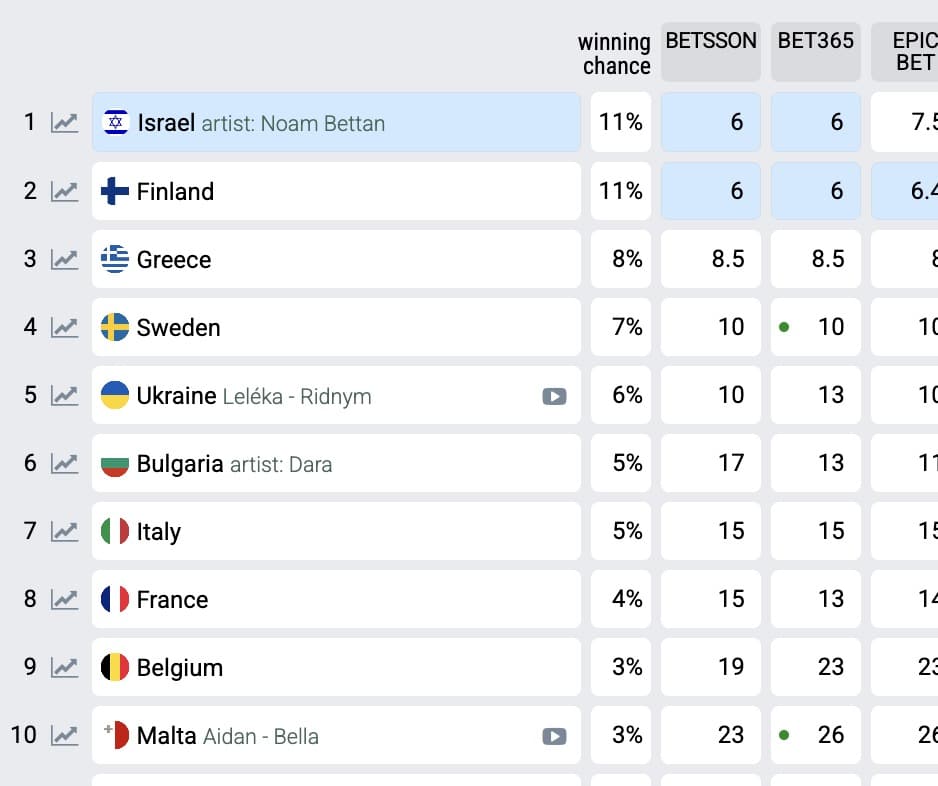This screenshot has height=786, width=938.
Task: Play Ukraine's Leléka - Ridnym video
Action: [554, 396]
